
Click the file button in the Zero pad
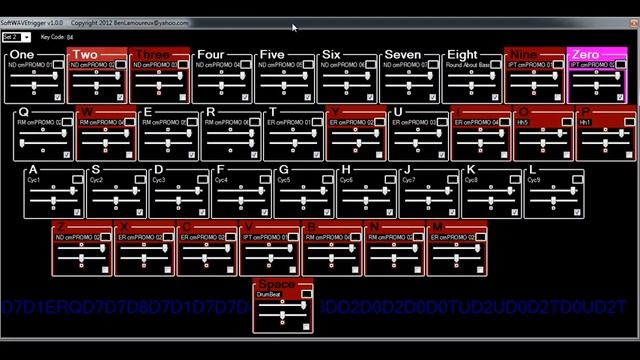tap(621, 64)
